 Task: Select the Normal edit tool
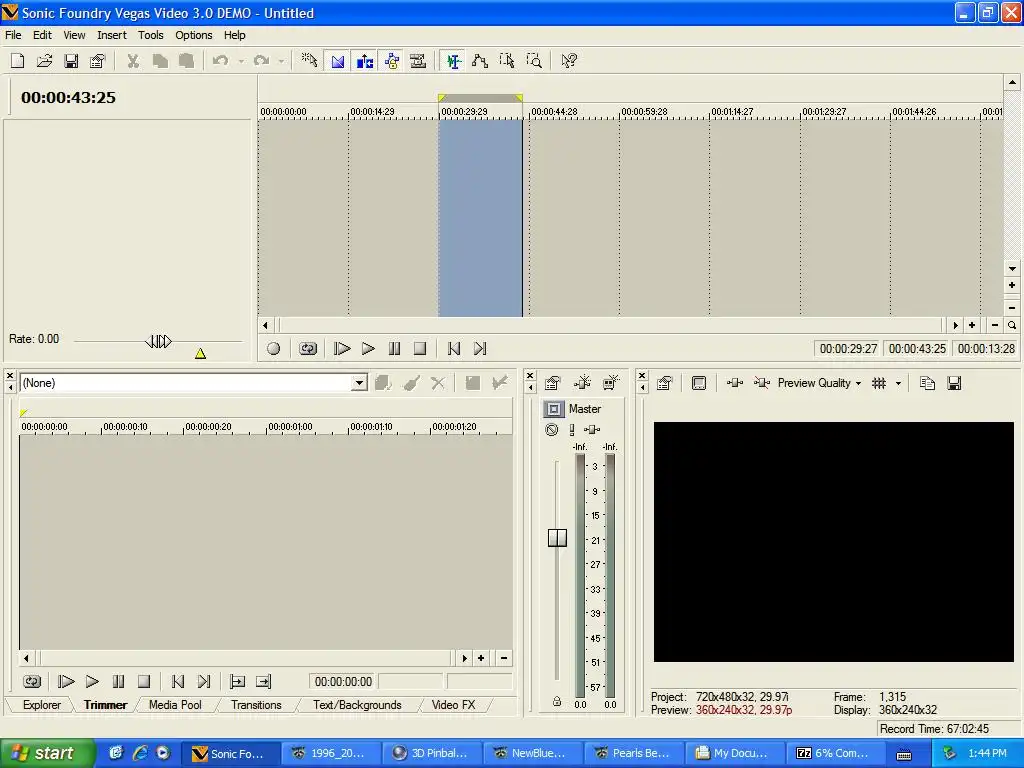click(453, 61)
